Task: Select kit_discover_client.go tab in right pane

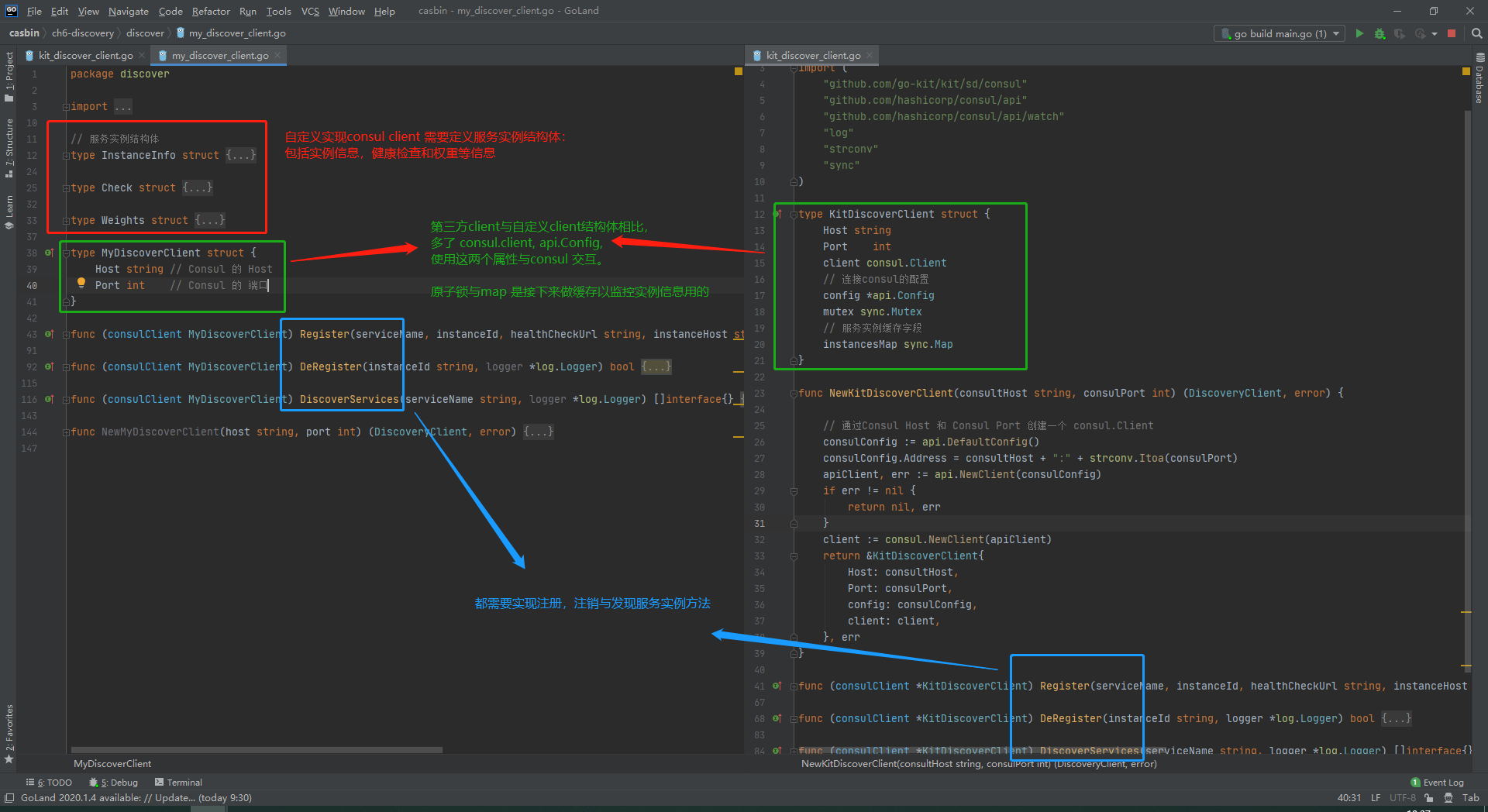Action: tap(813, 56)
